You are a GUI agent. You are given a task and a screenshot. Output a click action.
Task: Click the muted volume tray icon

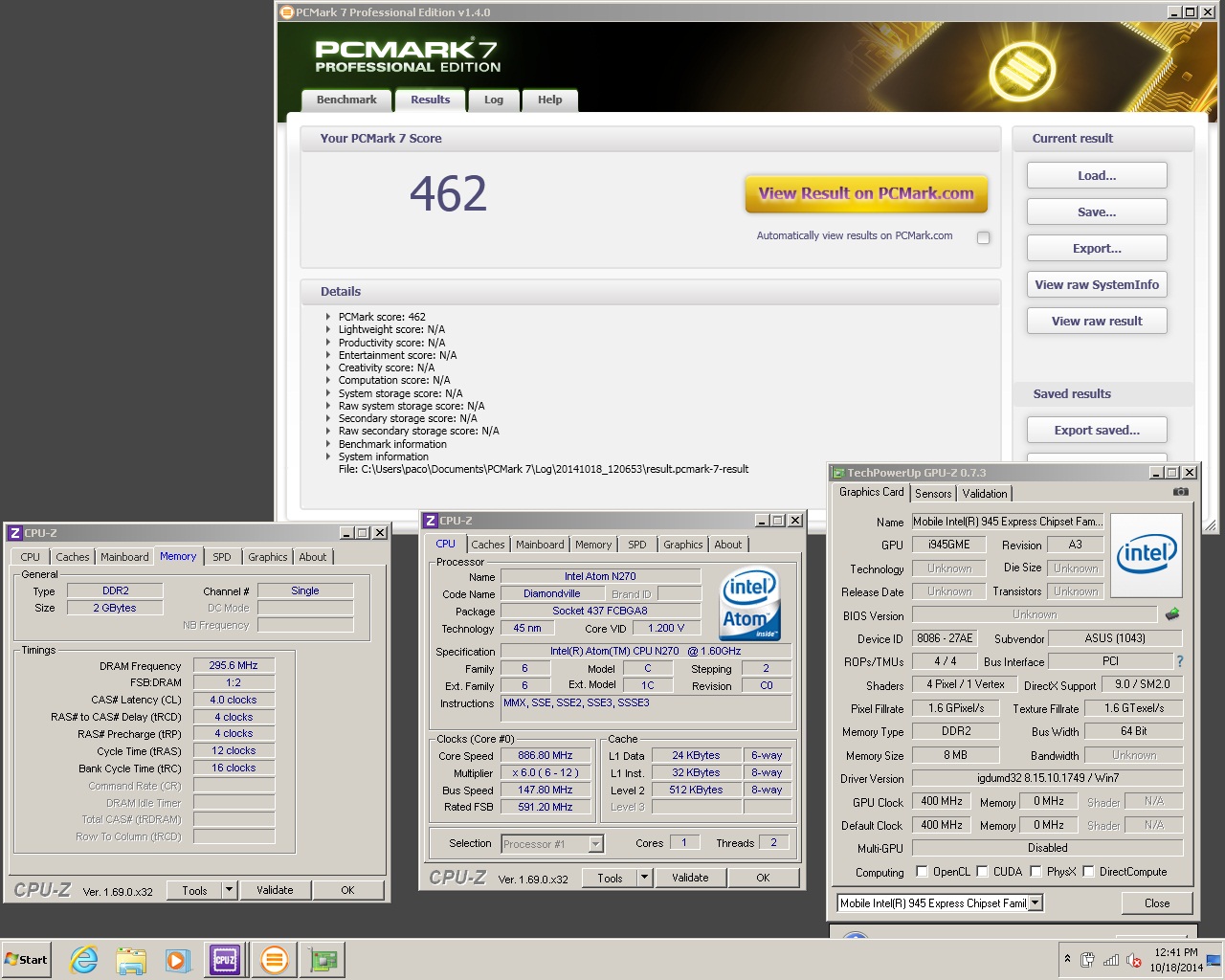pyautogui.click(x=1134, y=960)
